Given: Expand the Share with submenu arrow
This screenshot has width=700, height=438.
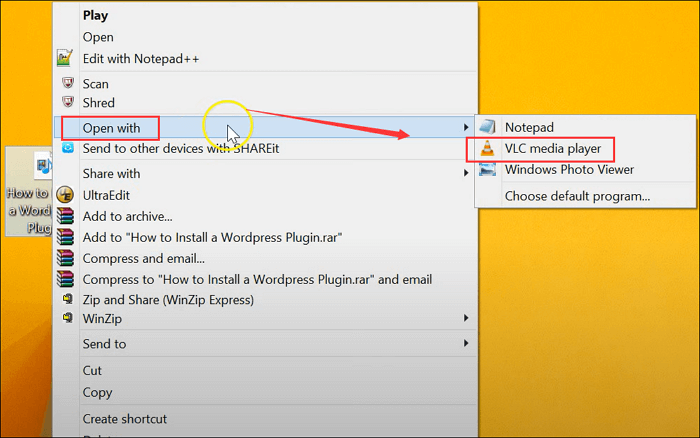Looking at the screenshot, I should pyautogui.click(x=466, y=173).
